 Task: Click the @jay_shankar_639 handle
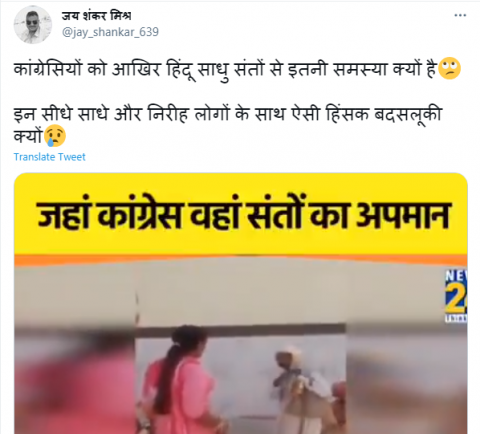pos(110,32)
